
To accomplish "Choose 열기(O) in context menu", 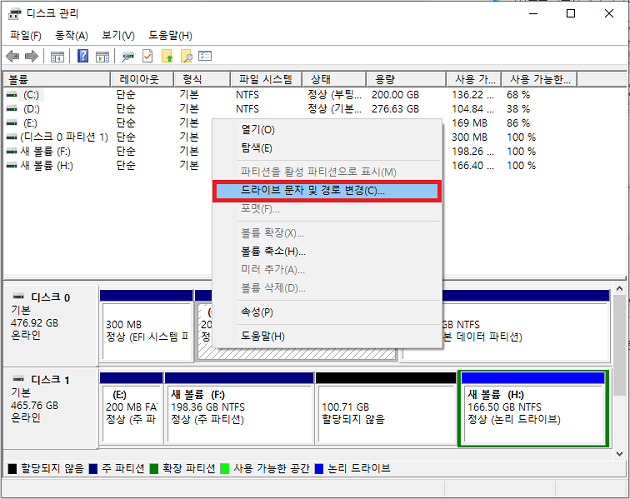I will point(327,130).
